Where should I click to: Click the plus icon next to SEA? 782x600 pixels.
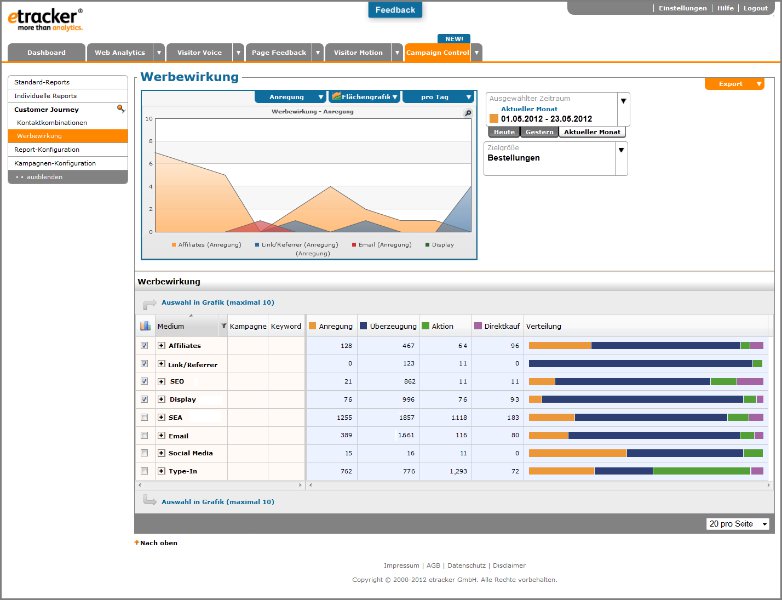(161, 417)
